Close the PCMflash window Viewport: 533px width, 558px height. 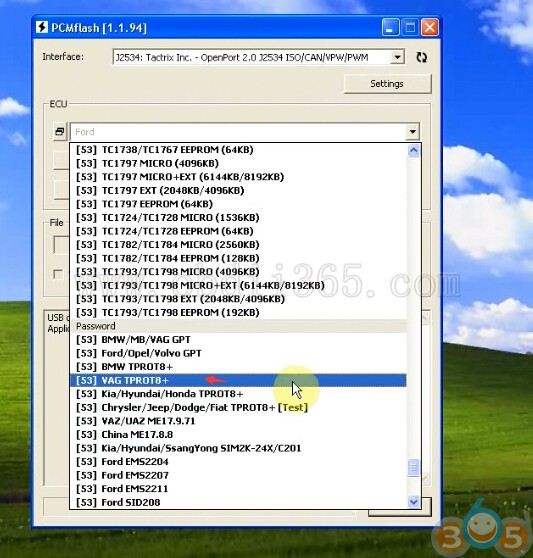pyautogui.click(x=430, y=27)
